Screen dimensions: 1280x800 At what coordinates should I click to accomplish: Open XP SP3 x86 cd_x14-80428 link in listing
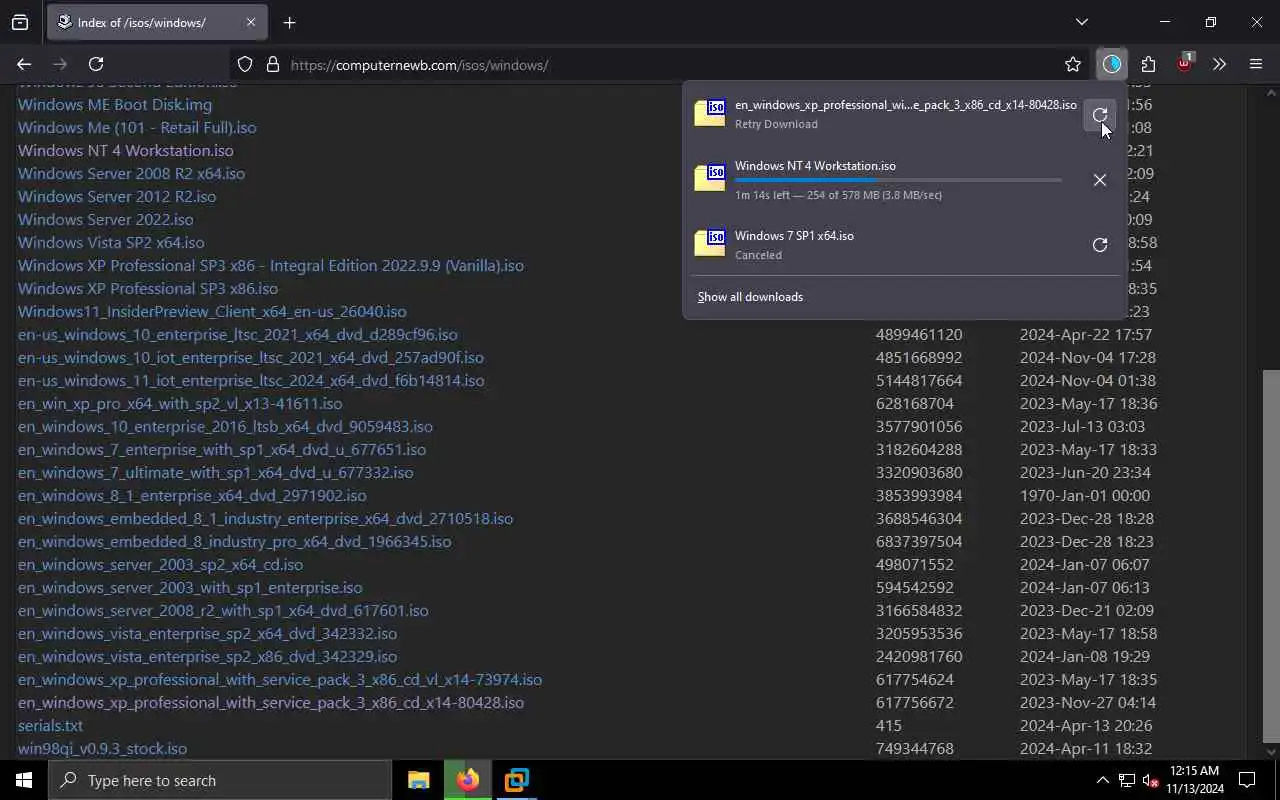[x=271, y=702]
